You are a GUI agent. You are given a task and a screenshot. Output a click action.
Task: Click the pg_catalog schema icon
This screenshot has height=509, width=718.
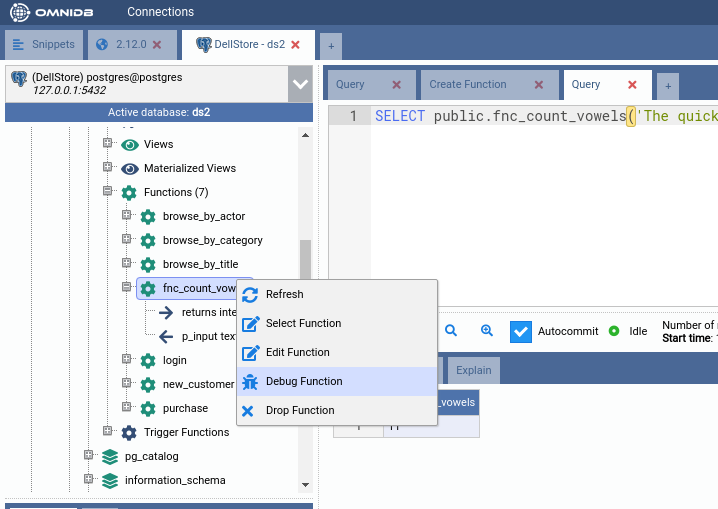coord(110,457)
